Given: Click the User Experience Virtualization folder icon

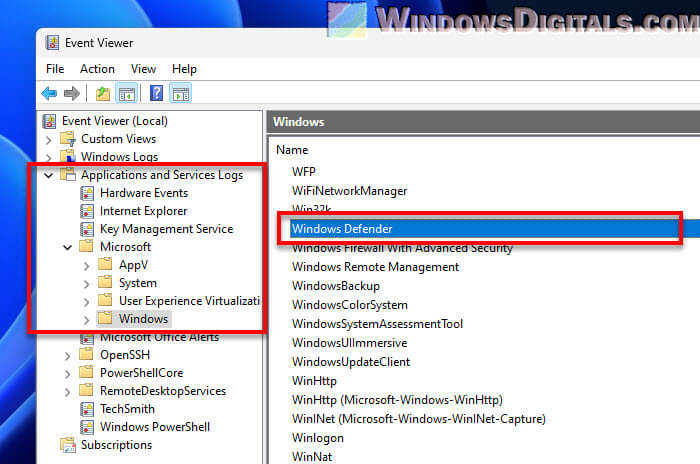Looking at the screenshot, I should pos(105,301).
